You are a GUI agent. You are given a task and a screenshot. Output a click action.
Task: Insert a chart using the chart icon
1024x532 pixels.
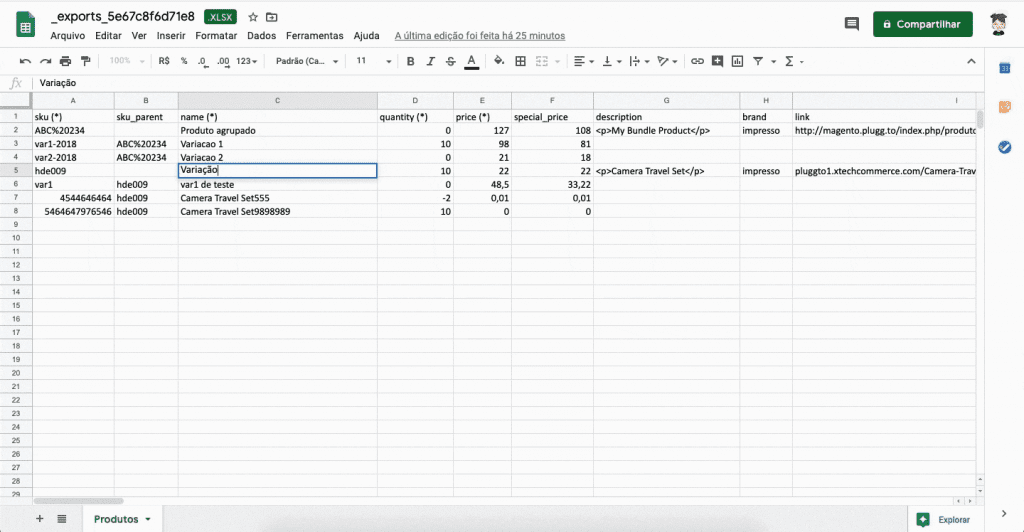pos(737,61)
